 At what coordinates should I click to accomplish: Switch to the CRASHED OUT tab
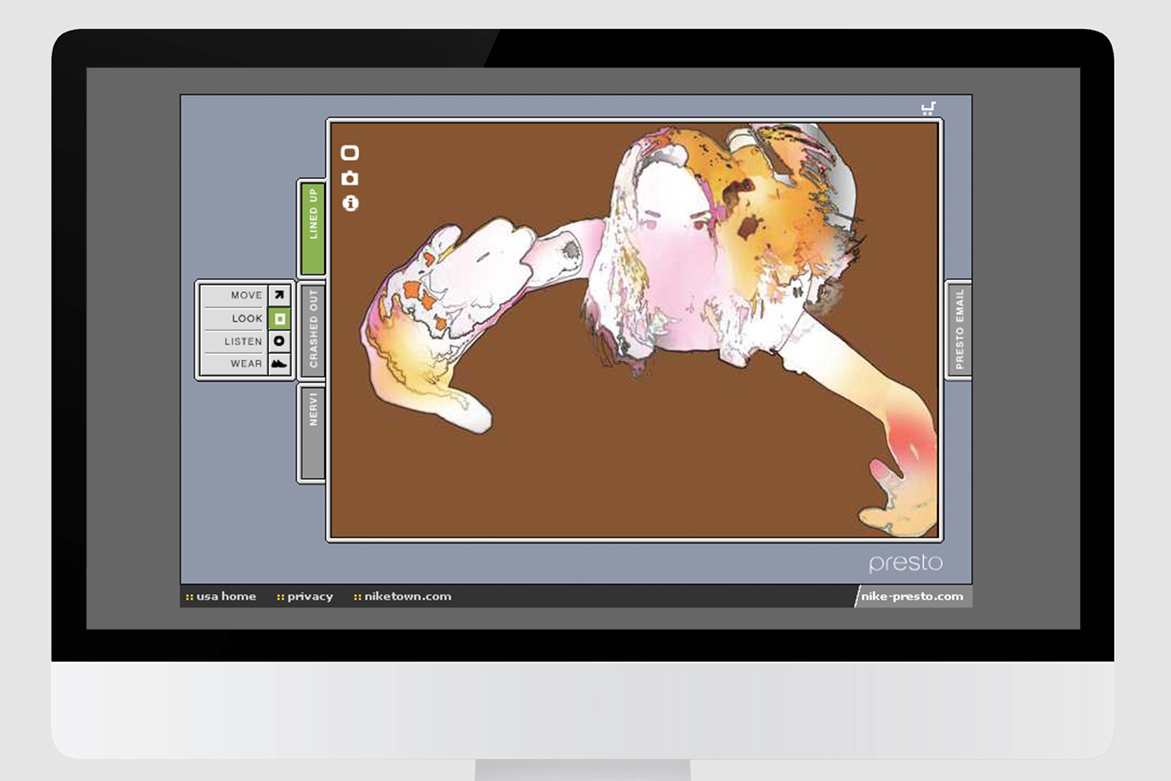click(313, 329)
